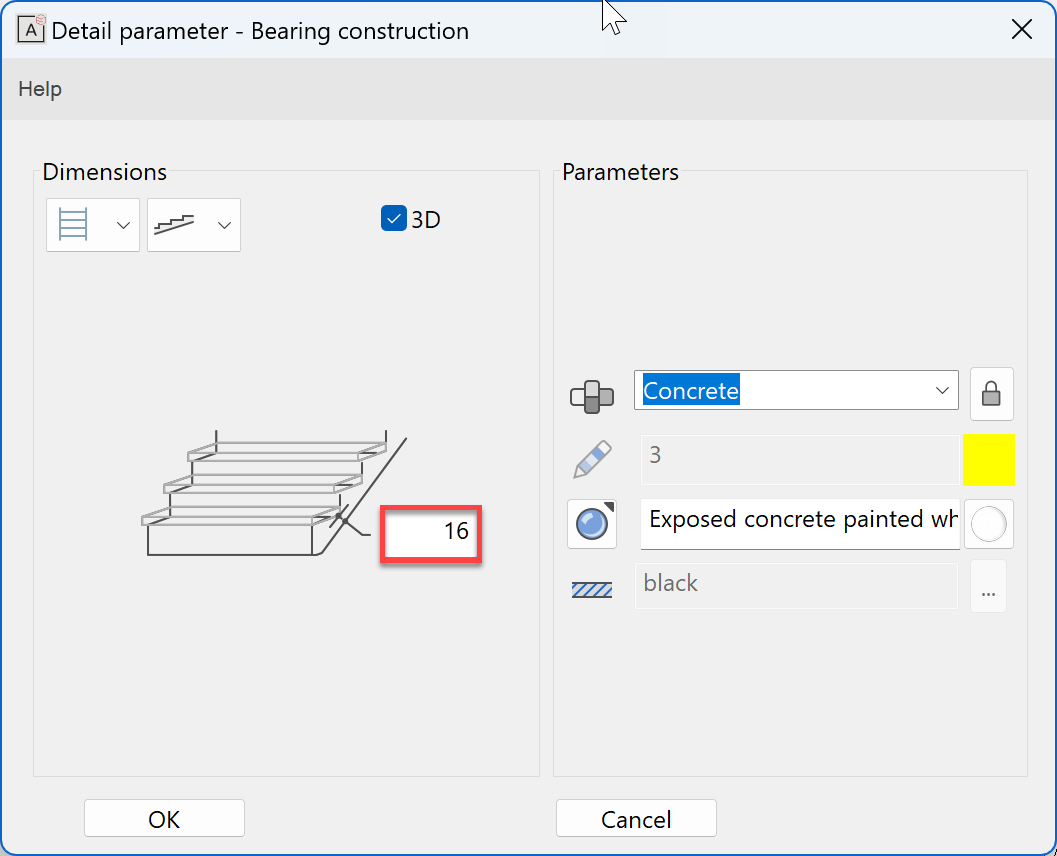
Task: Cancel the Detail parameter dialog
Action: (636, 817)
